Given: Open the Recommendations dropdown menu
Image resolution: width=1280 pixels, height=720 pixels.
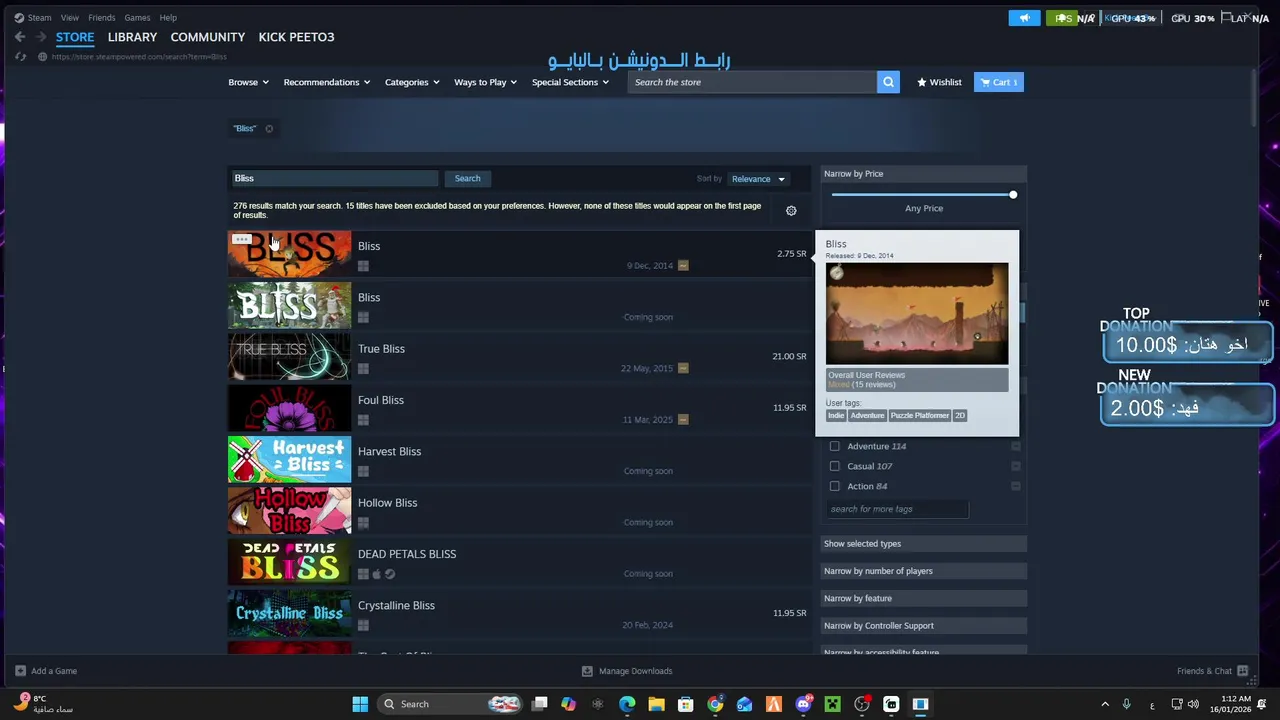Looking at the screenshot, I should (327, 82).
